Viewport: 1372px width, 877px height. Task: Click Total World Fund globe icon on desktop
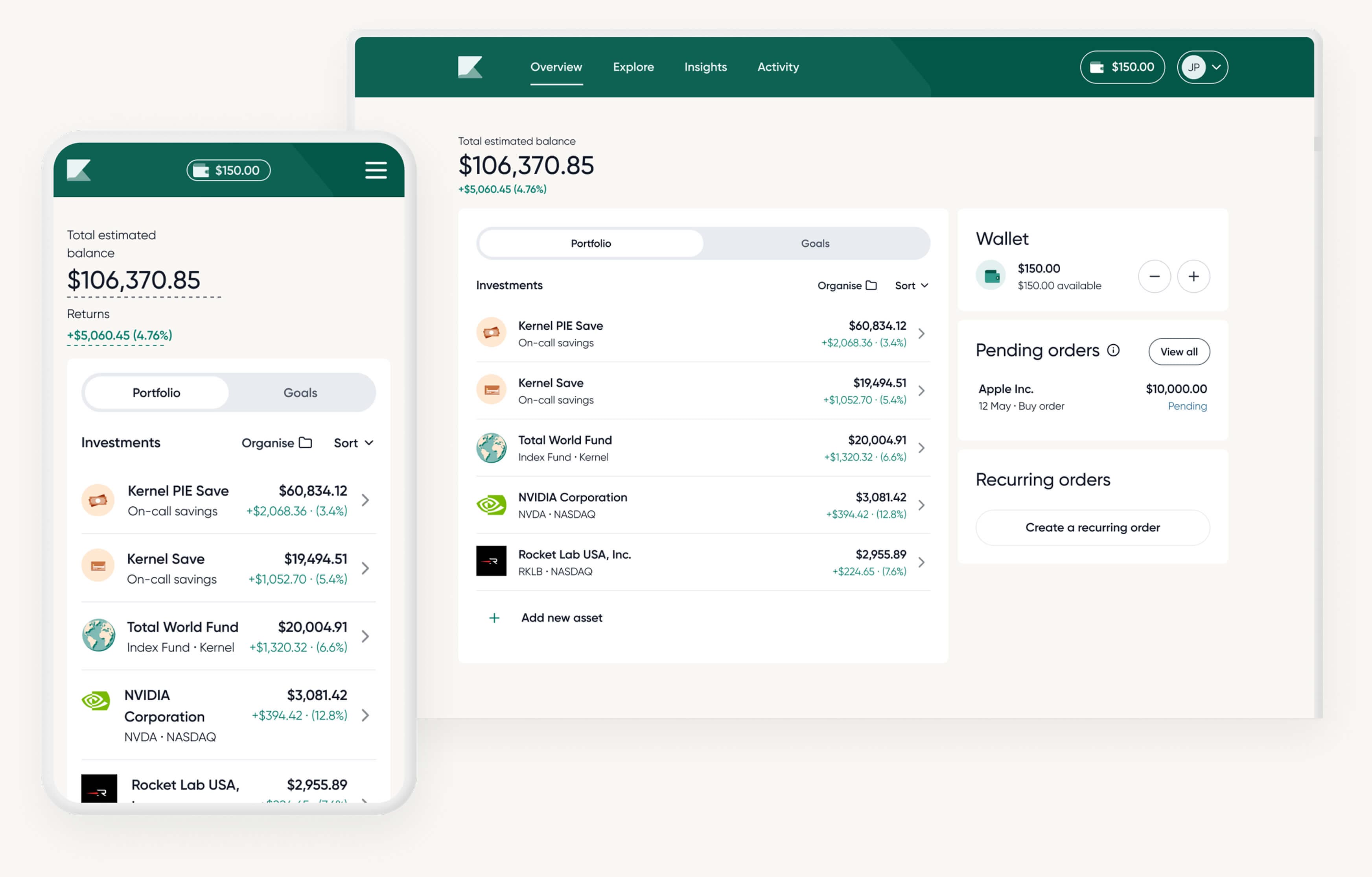pyautogui.click(x=491, y=448)
